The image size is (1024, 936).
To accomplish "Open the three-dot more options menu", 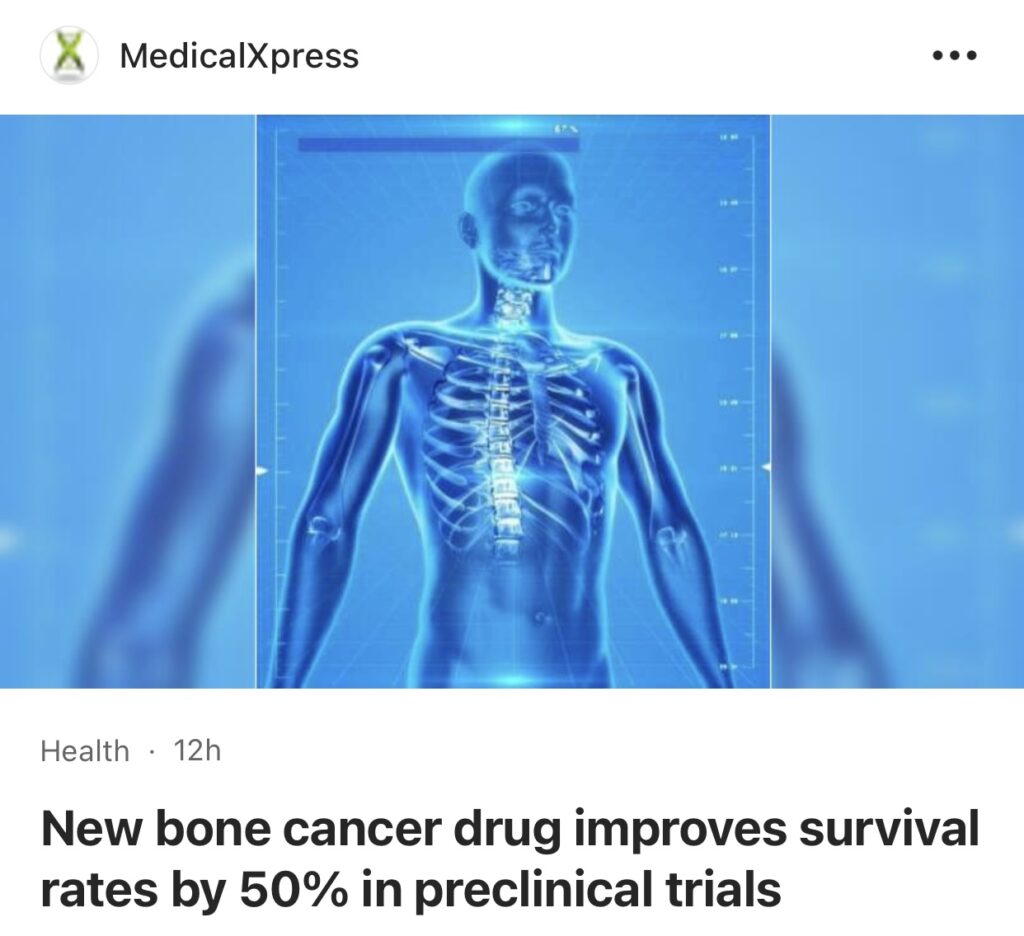I will pos(955,56).
